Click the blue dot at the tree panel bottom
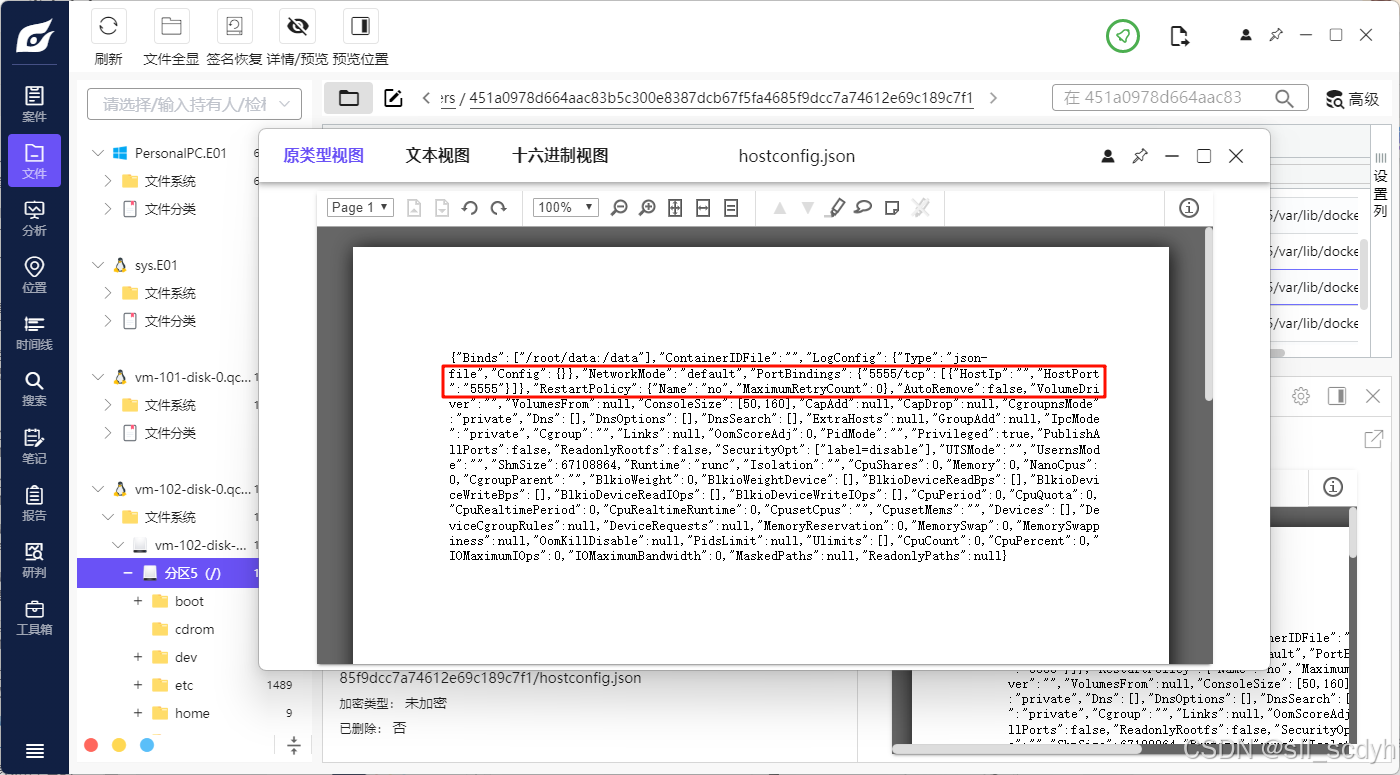 [x=147, y=745]
